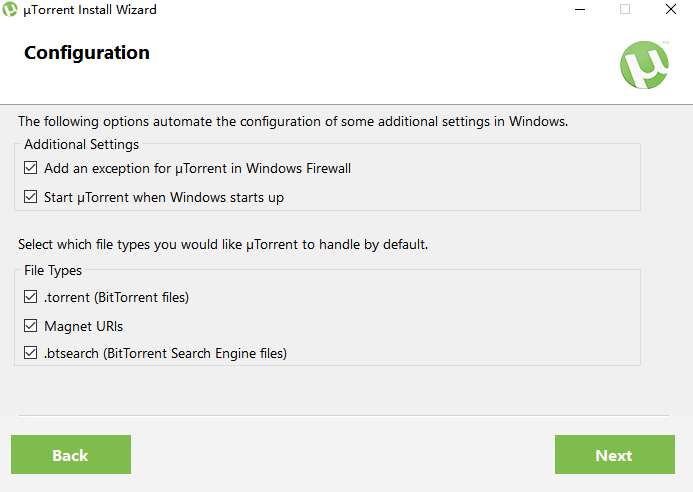Toggle the Magnet URIs checkbox
693x492 pixels.
point(31,326)
